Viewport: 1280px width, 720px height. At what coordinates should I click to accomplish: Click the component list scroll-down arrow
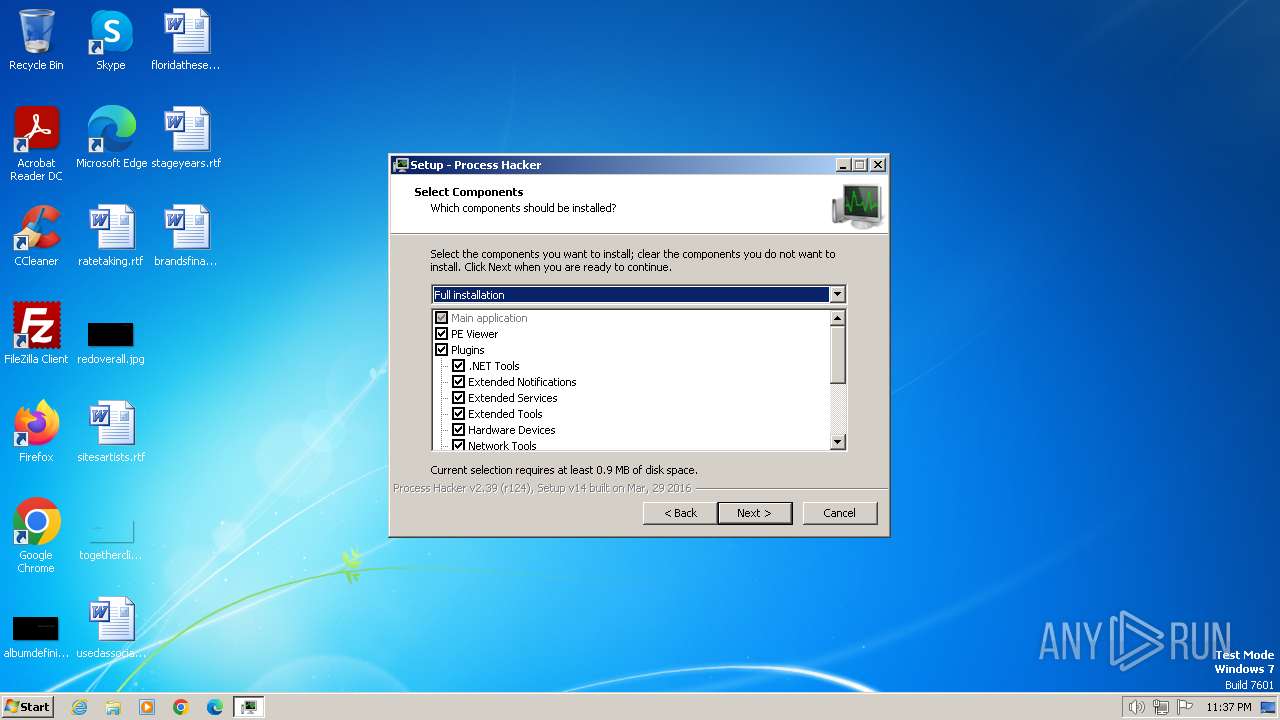tap(838, 442)
